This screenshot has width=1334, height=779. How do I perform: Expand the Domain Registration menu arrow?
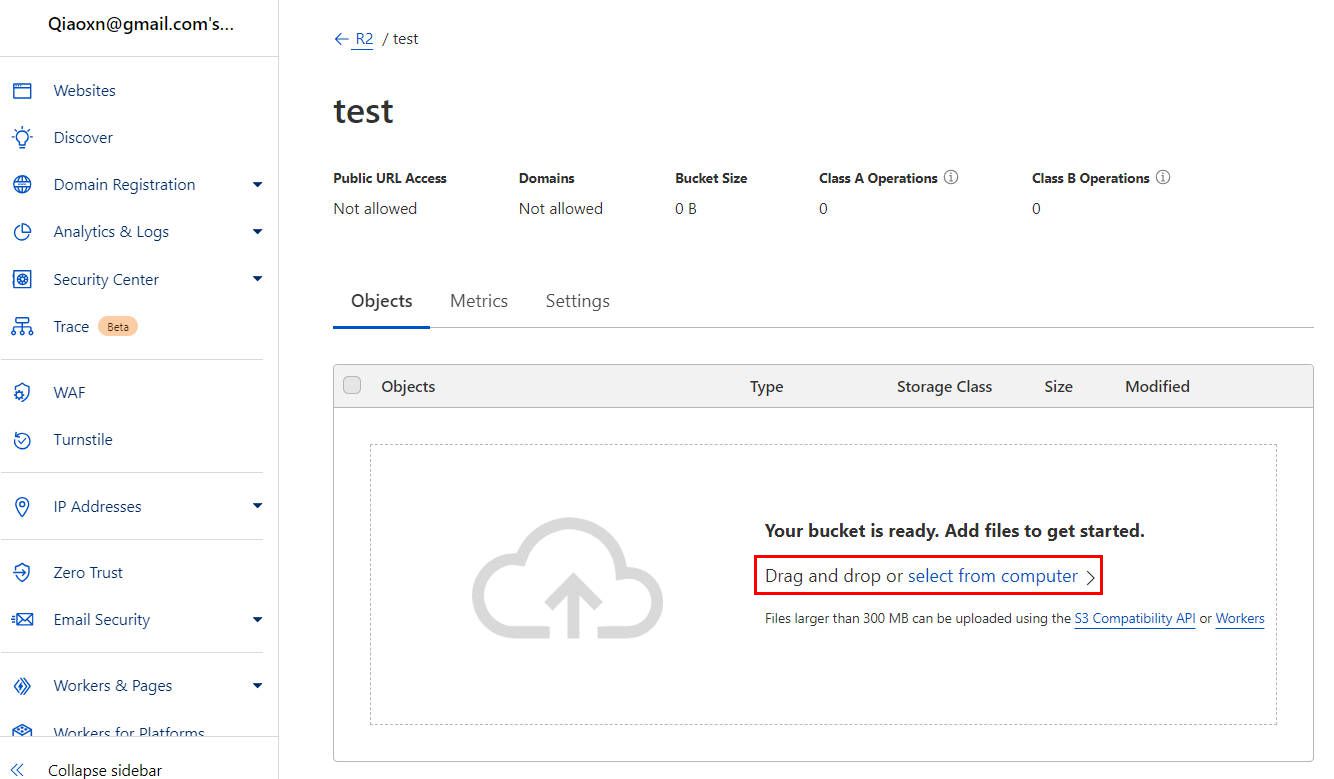[x=257, y=185]
